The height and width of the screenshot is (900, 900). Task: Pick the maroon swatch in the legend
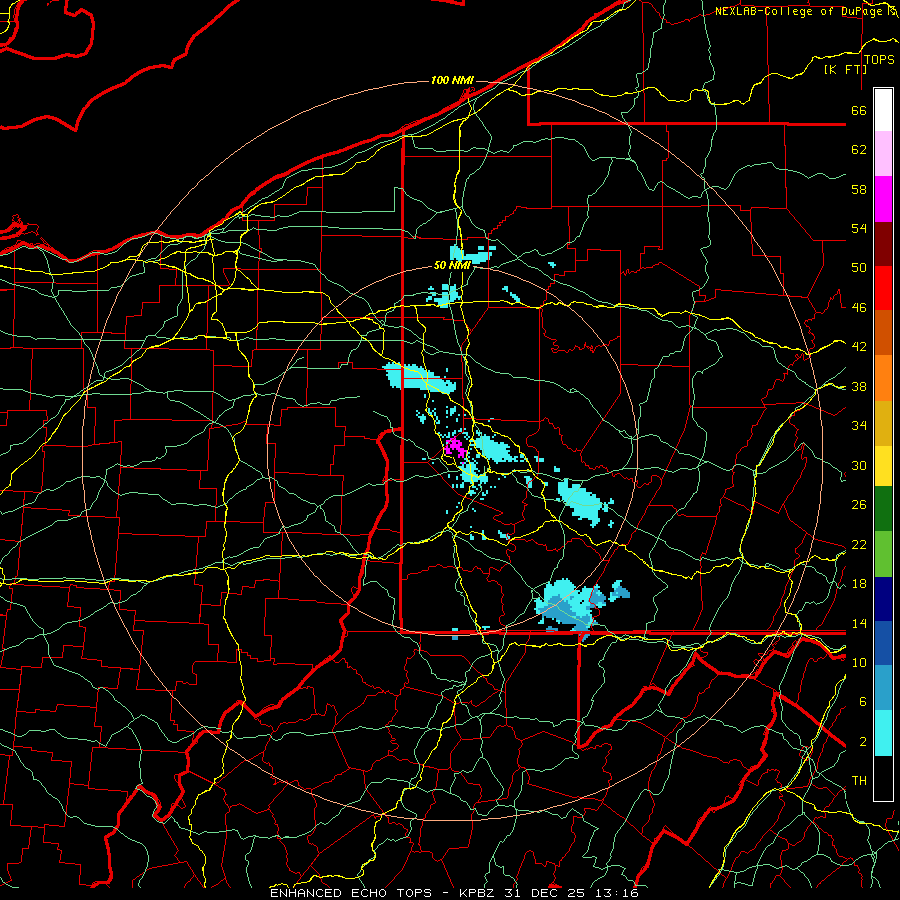pyautogui.click(x=883, y=244)
